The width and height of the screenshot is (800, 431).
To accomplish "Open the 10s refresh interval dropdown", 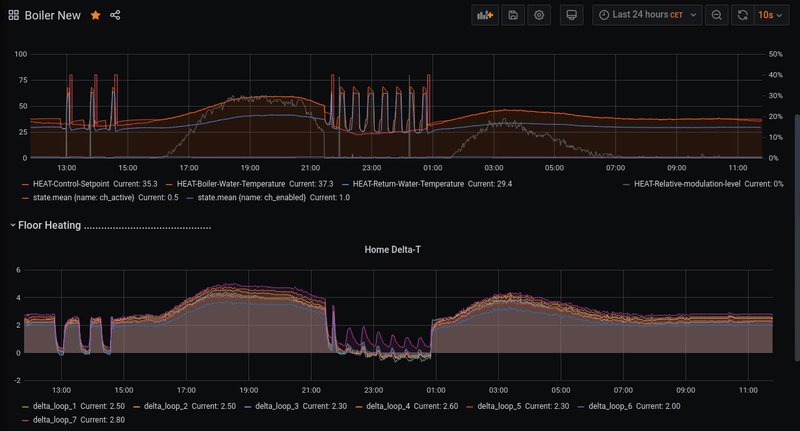I will pyautogui.click(x=770, y=15).
